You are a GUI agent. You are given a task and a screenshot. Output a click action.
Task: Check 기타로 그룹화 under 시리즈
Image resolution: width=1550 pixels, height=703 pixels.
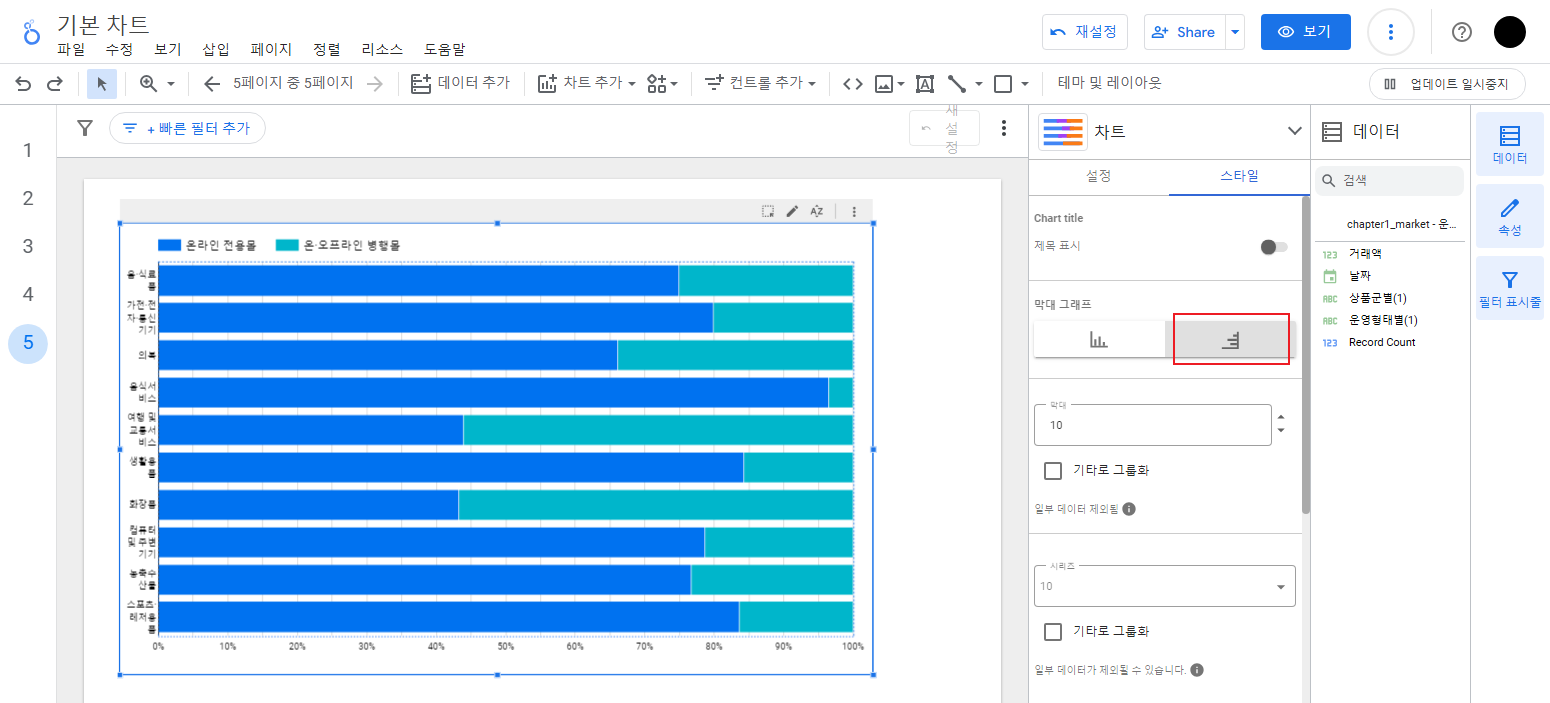pyautogui.click(x=1052, y=632)
